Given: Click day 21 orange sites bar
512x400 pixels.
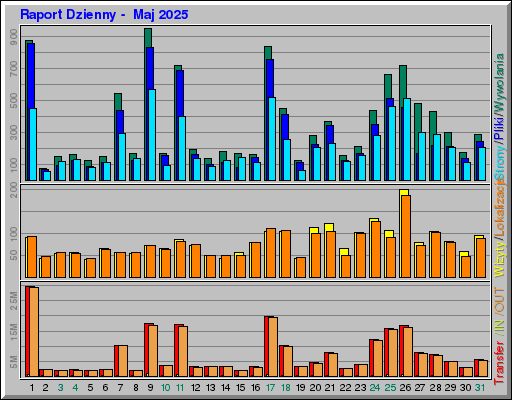Looking at the screenshot, I should (x=331, y=254).
